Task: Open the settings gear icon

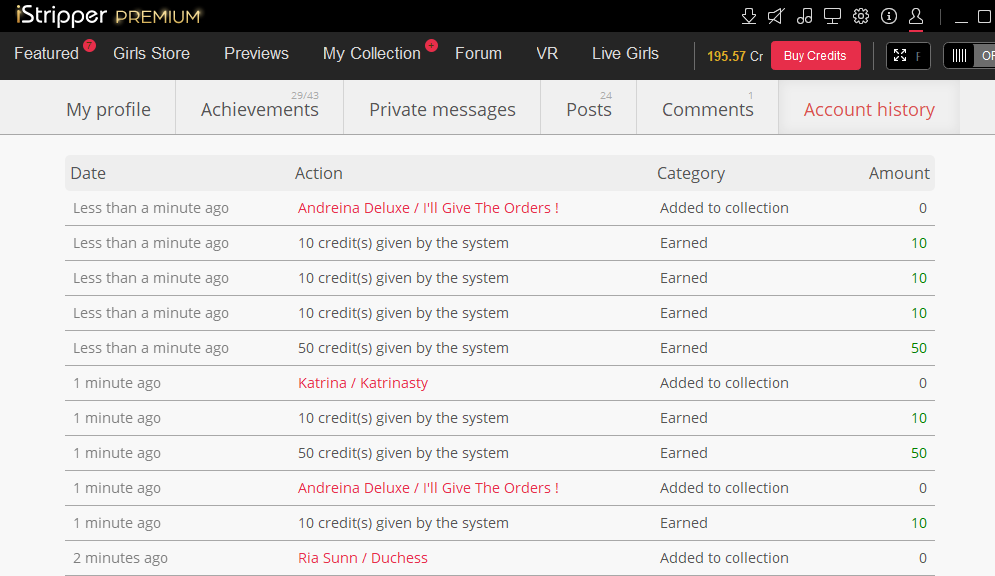Action: point(860,16)
